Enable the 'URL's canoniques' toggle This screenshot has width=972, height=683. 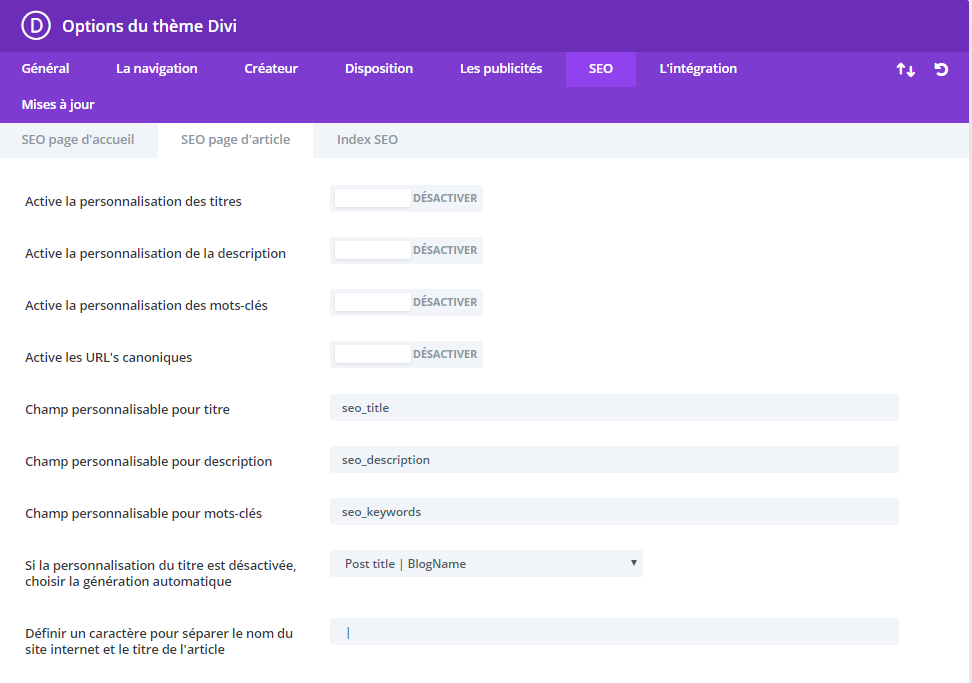click(x=406, y=355)
